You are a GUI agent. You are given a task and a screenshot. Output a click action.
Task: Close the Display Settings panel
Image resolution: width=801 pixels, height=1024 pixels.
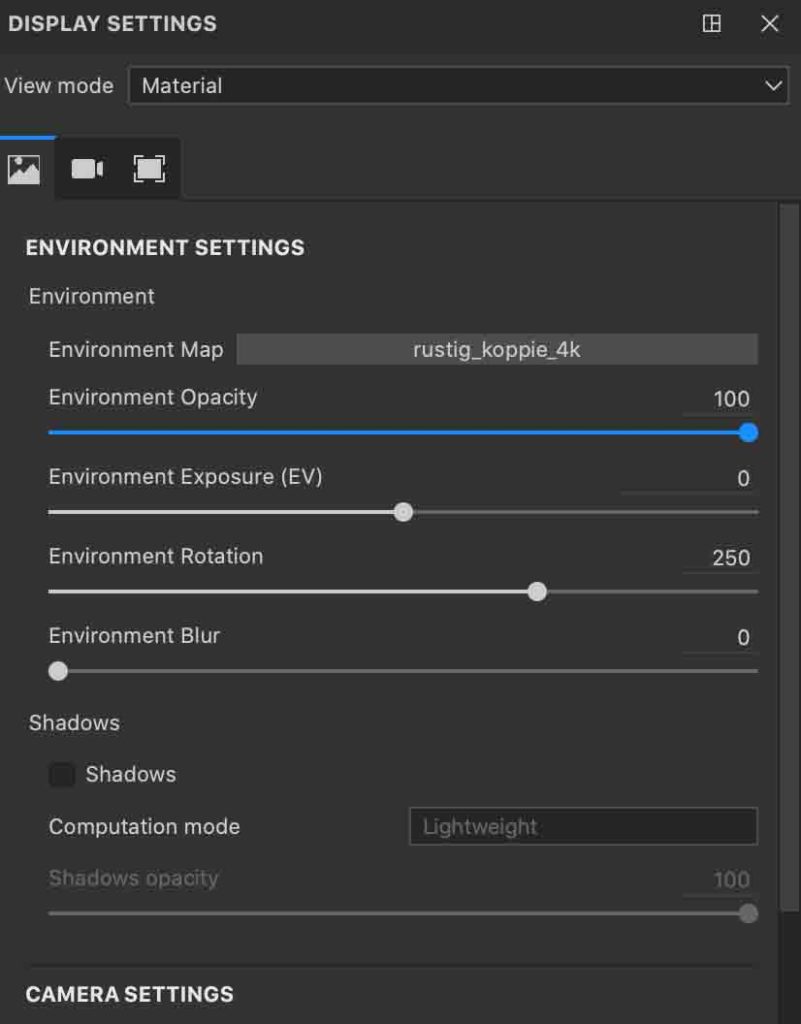(x=769, y=24)
